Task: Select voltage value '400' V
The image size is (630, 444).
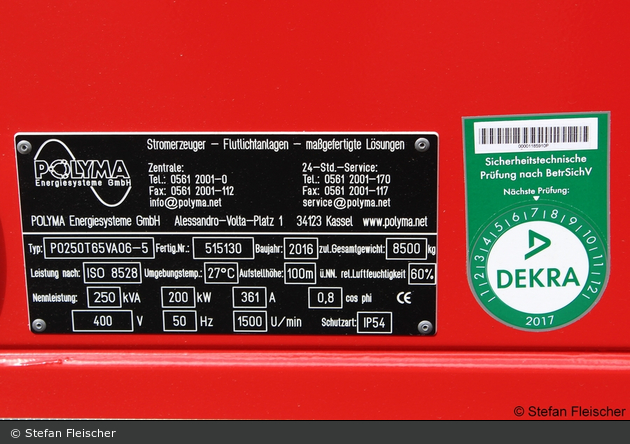Action: 102,321
